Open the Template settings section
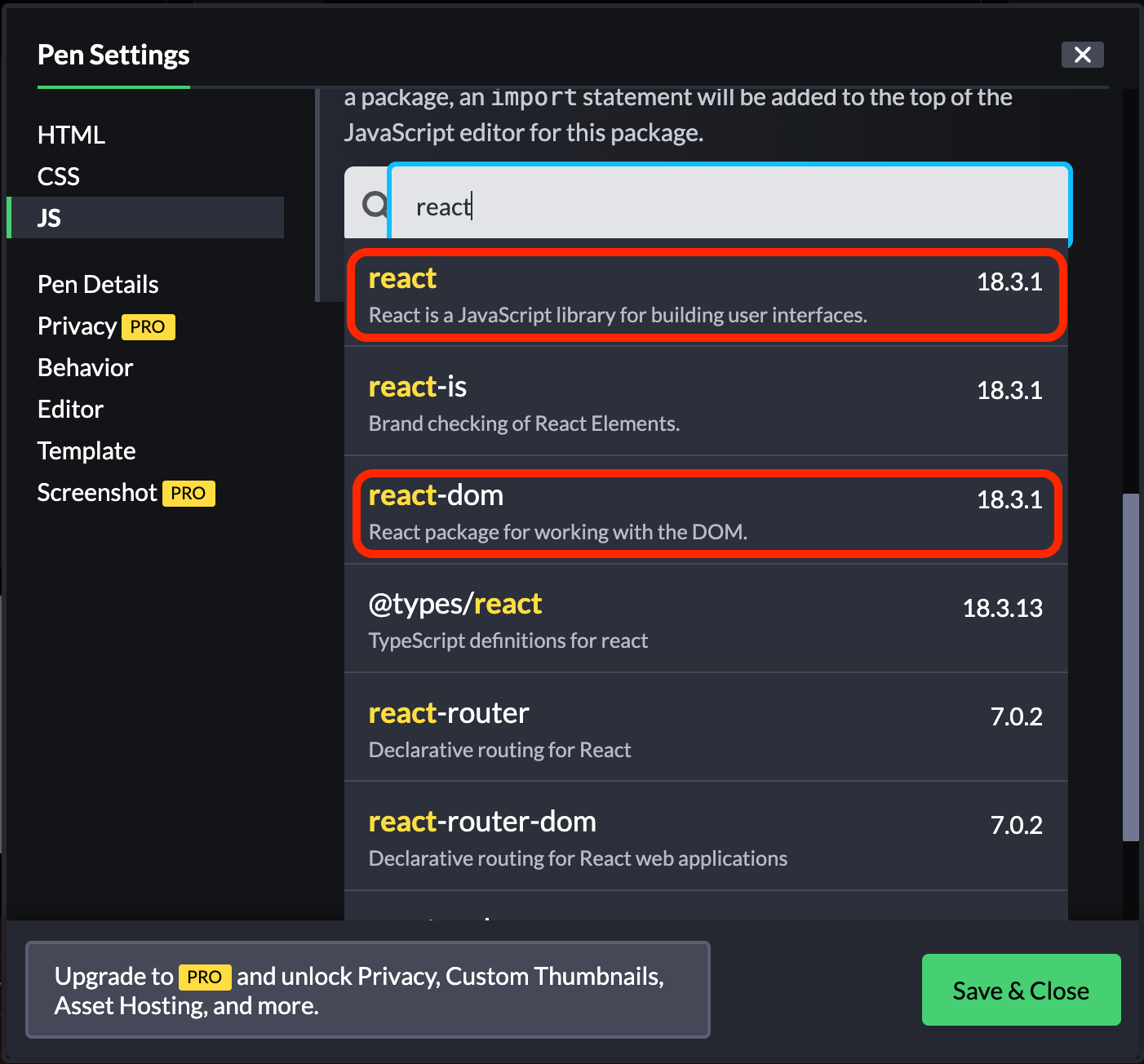The width and height of the screenshot is (1144, 1064). coord(86,451)
